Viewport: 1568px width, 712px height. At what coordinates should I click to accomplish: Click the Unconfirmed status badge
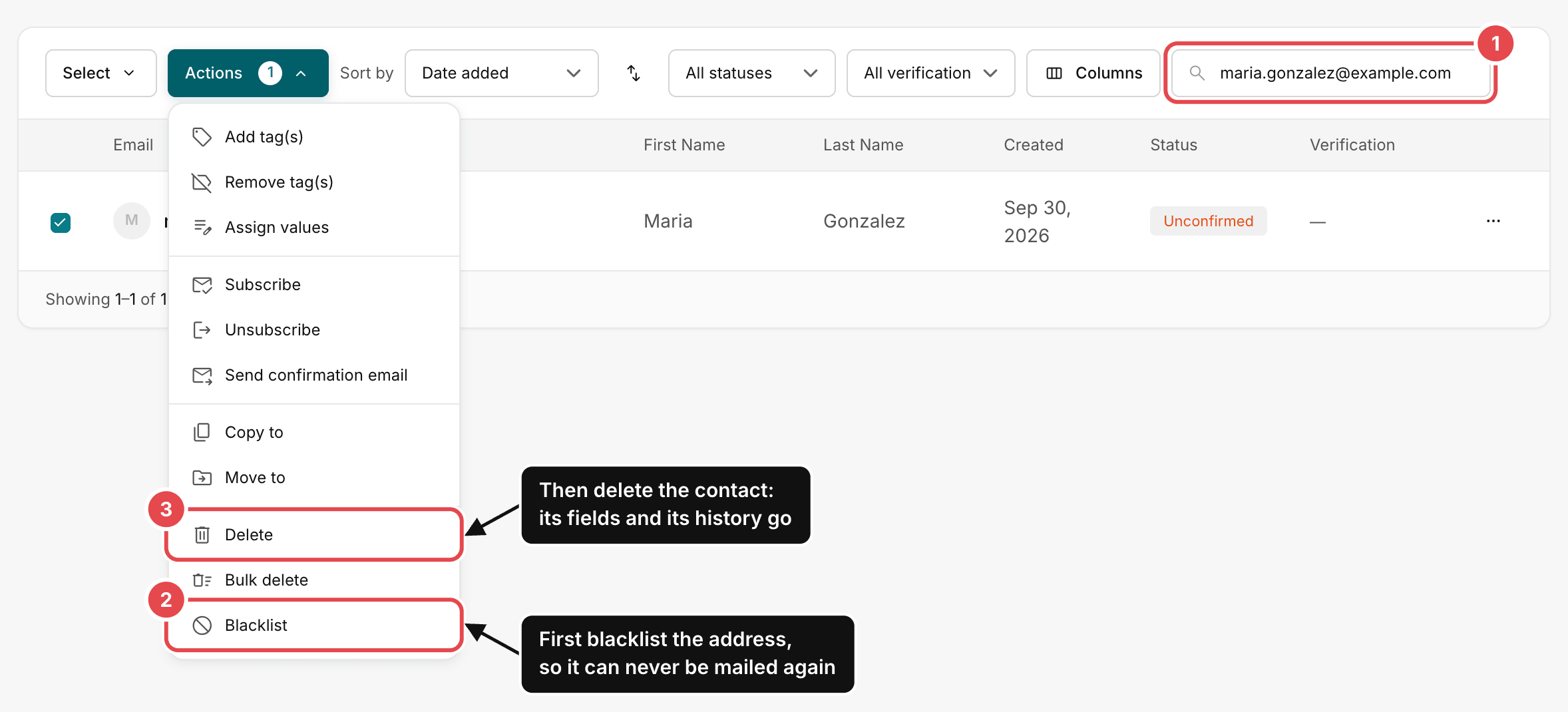[x=1208, y=221]
